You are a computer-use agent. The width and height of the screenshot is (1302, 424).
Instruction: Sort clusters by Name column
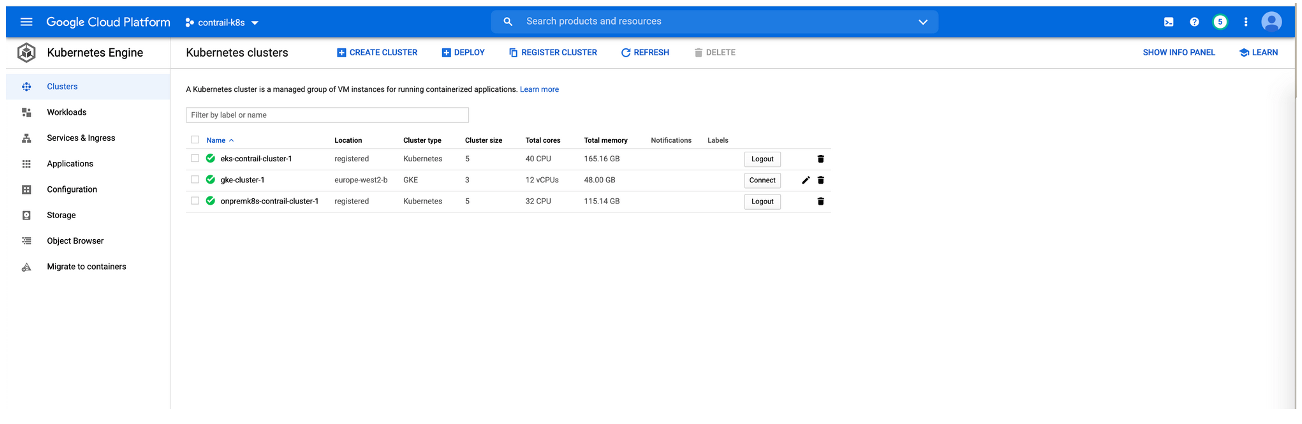pos(216,140)
